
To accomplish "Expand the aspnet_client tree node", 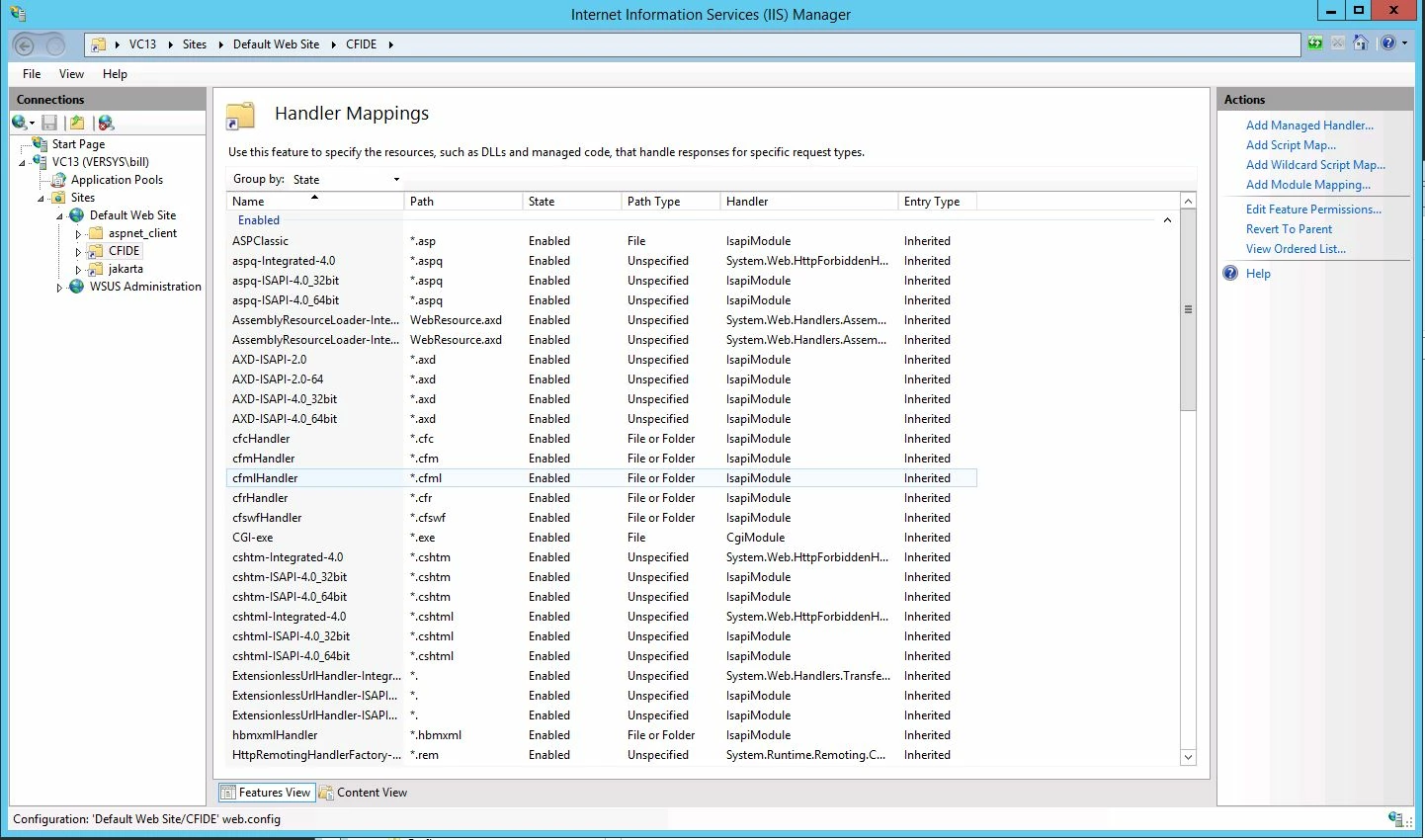I will click(78, 233).
